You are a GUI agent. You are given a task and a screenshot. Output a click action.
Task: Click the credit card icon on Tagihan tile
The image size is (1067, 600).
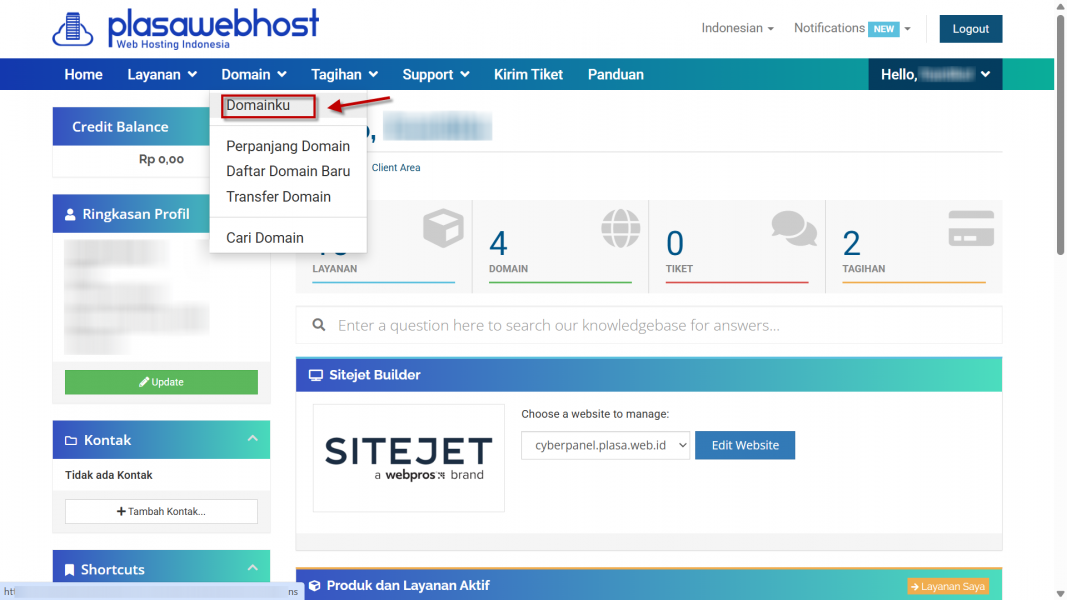click(971, 229)
